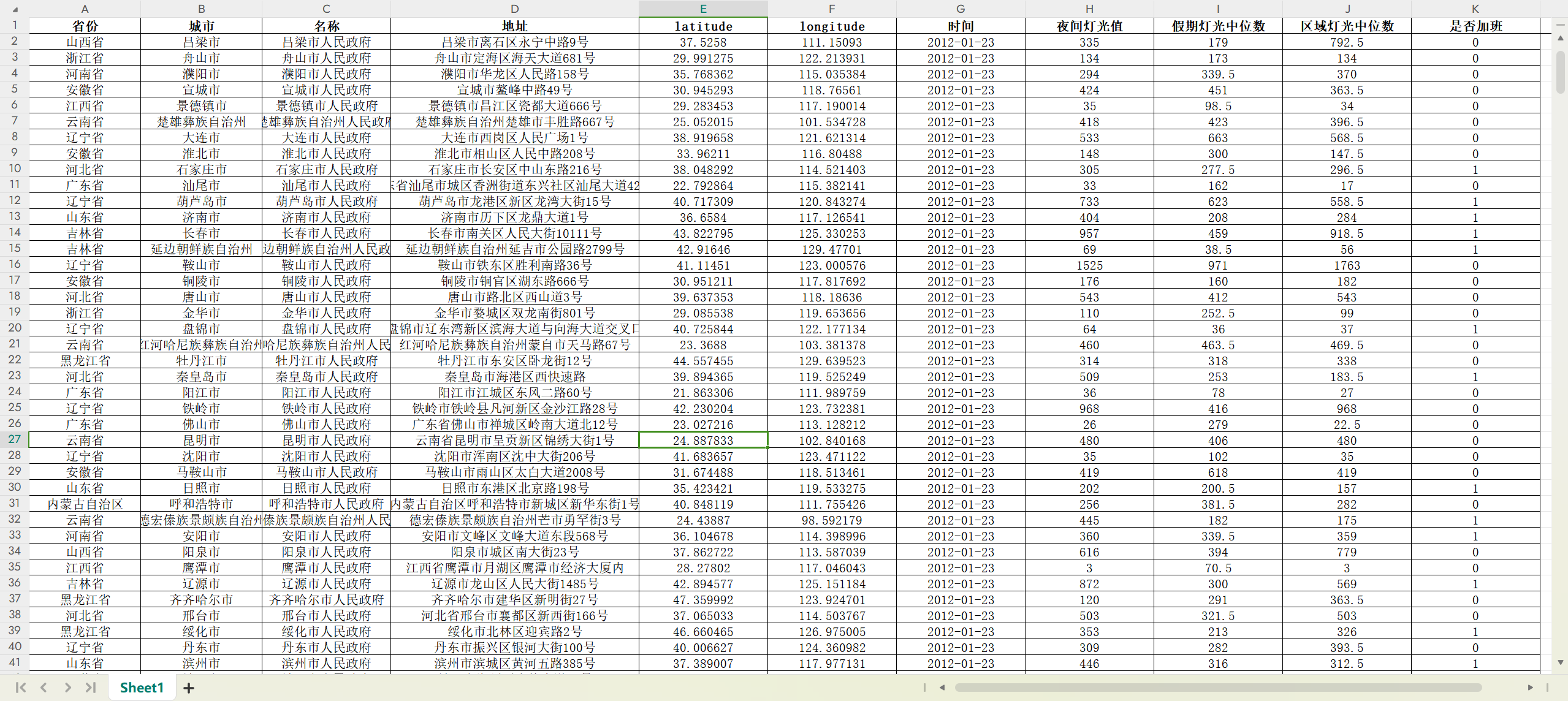Image resolution: width=1568 pixels, height=701 pixels.
Task: Select the 时间 header cell
Action: pos(961,26)
